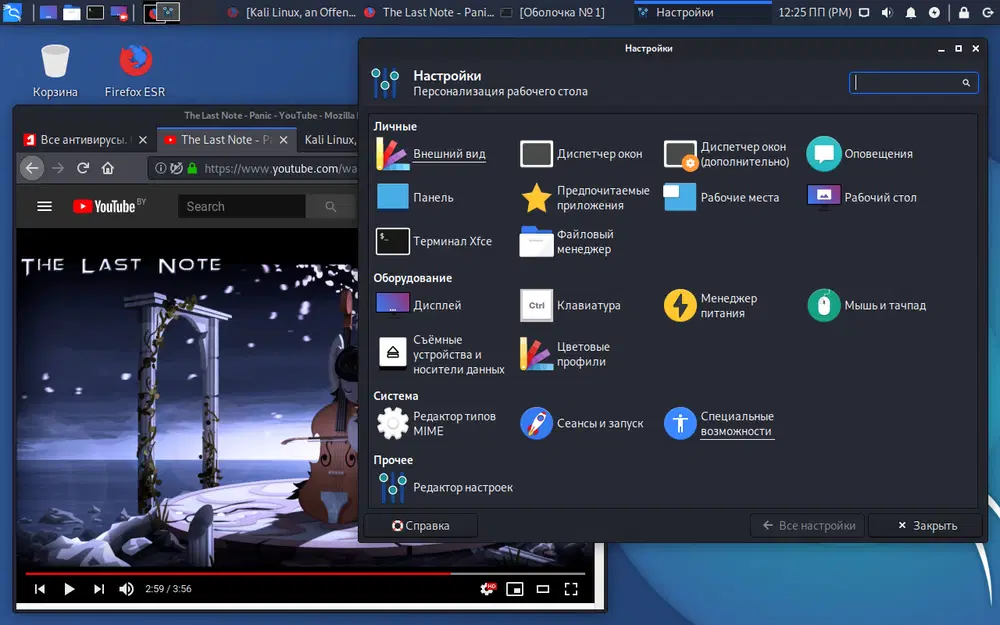This screenshot has width=1000, height=625.
Task: Mute the YouTube video volume
Action: tap(127, 589)
